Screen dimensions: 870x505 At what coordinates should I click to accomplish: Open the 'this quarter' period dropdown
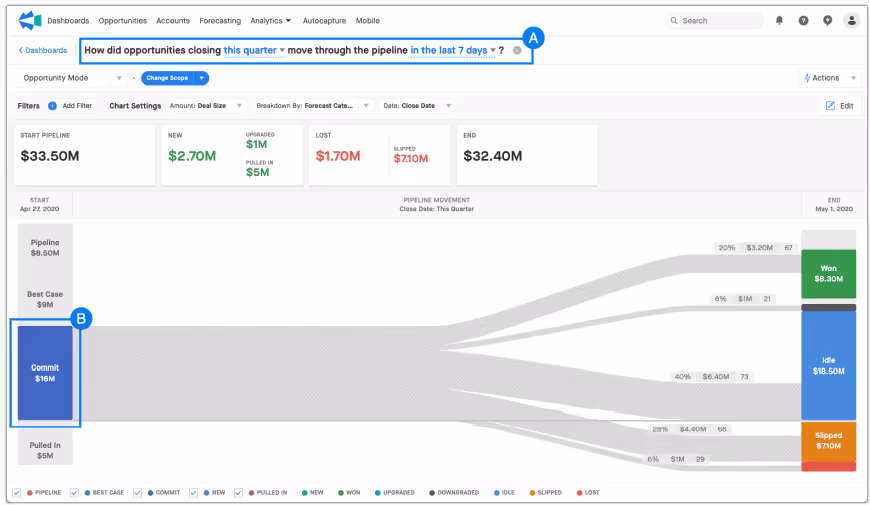[254, 50]
